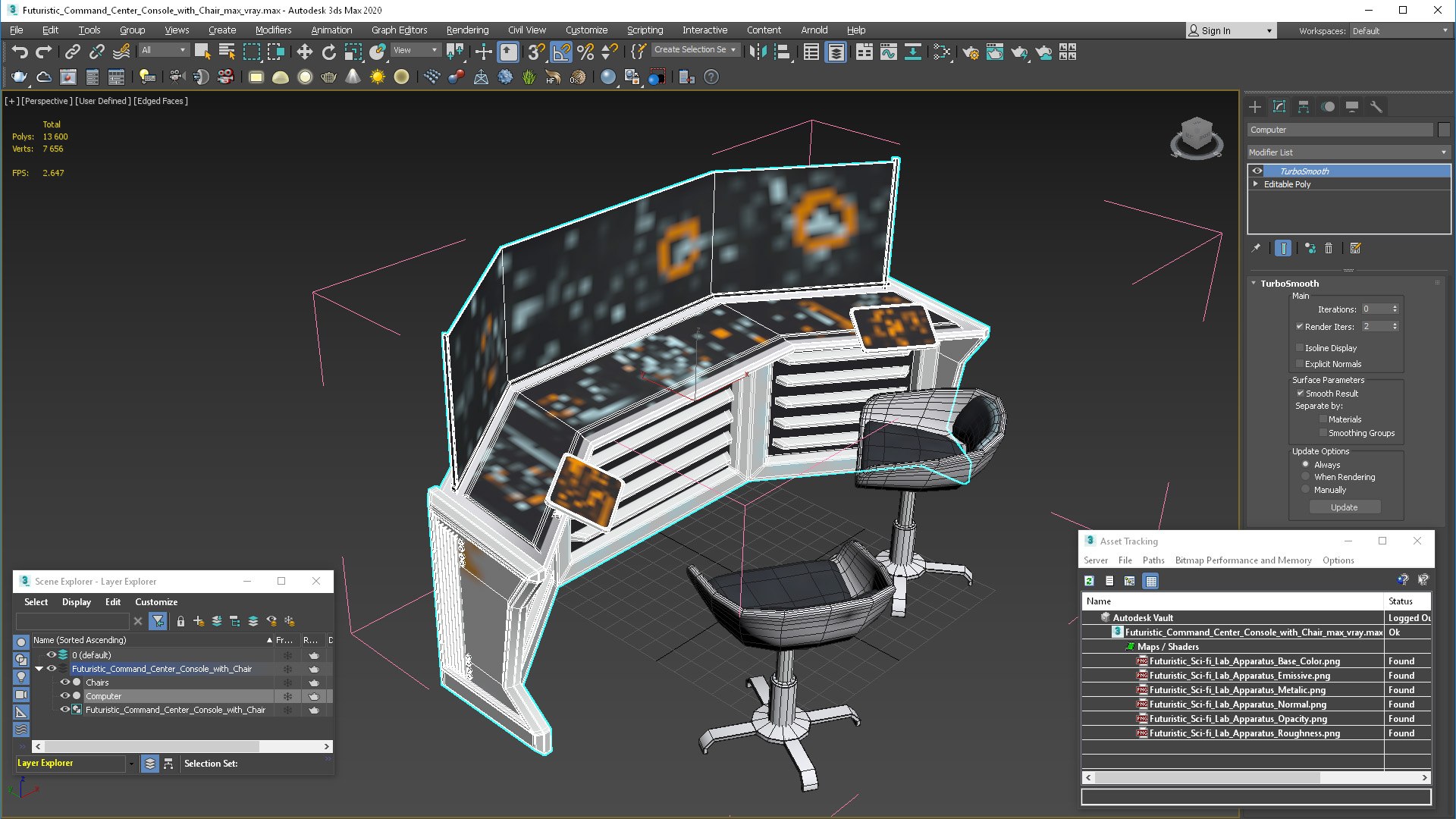Screen dimensions: 1456x819
Task: Collapse the TurboSmooth rollout
Action: tap(1254, 284)
